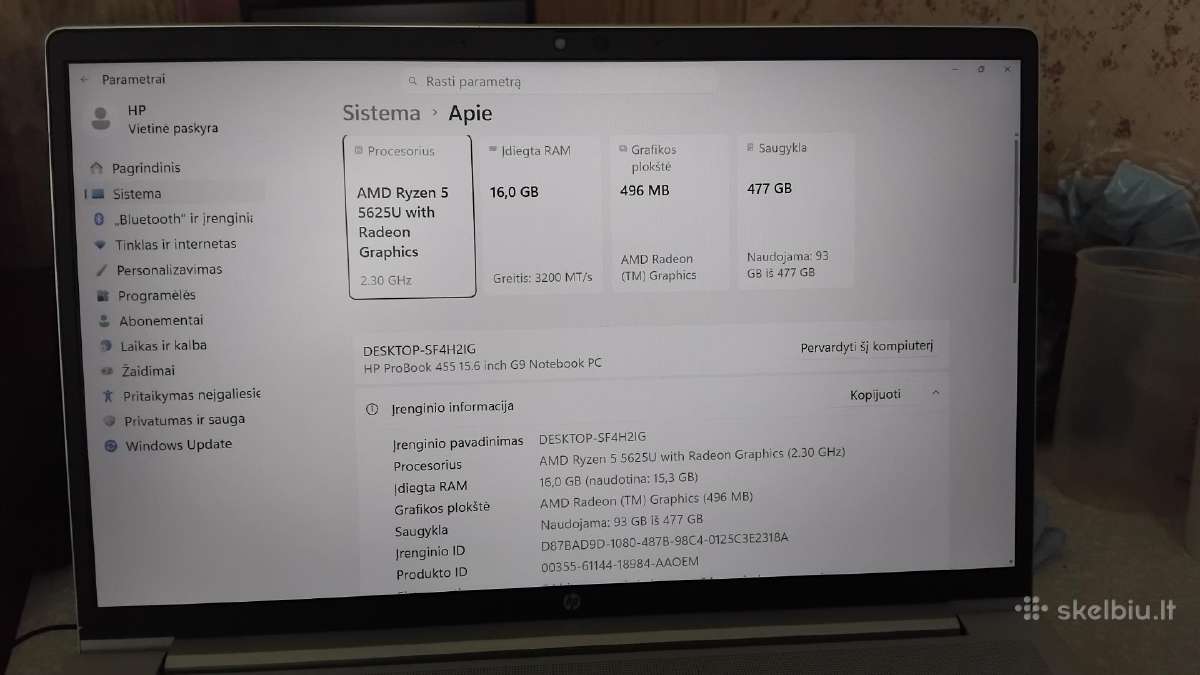Image resolution: width=1200 pixels, height=675 pixels.
Task: Select the Saugykla 477 GB card
Action: coord(795,210)
